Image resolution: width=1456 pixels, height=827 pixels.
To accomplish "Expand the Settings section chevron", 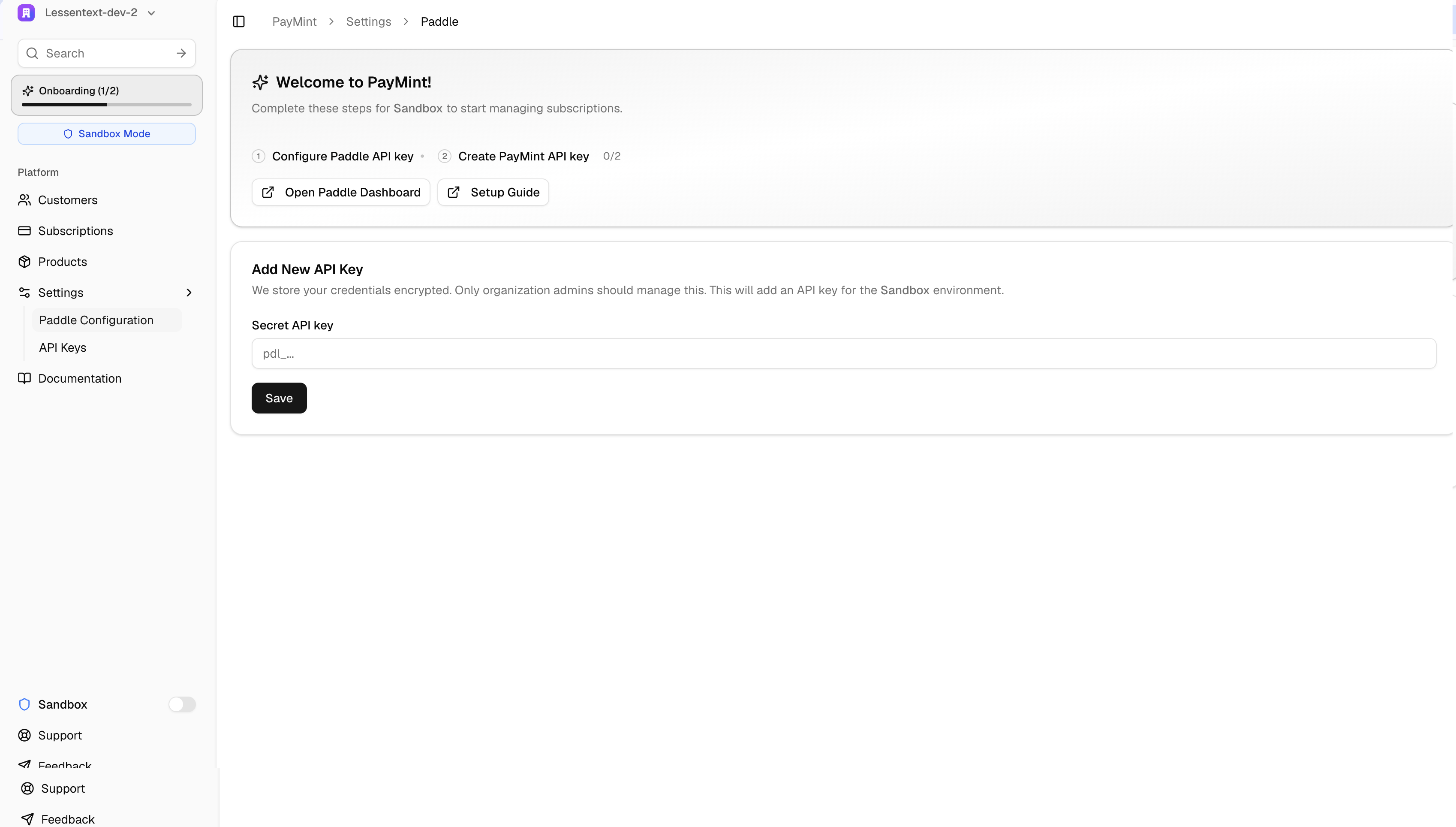I will 189,293.
